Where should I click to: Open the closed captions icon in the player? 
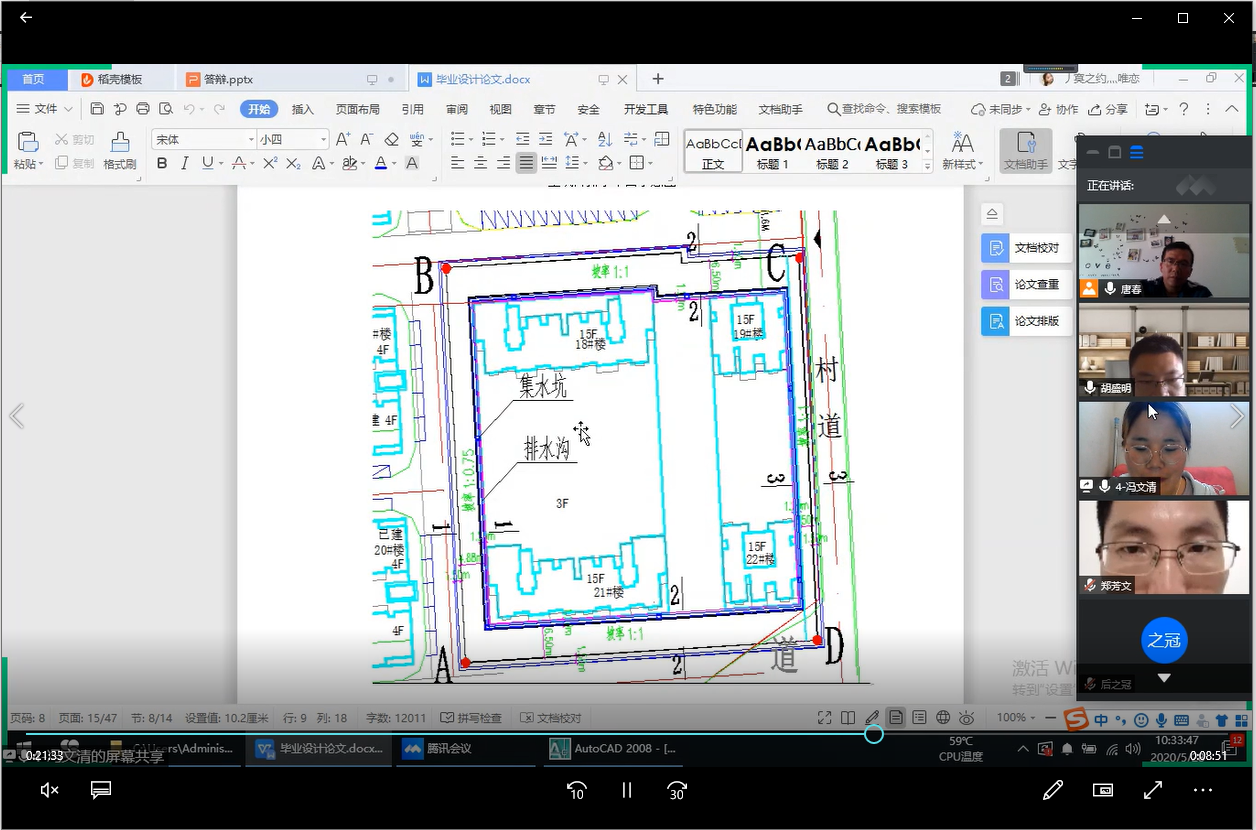pyautogui.click(x=101, y=790)
